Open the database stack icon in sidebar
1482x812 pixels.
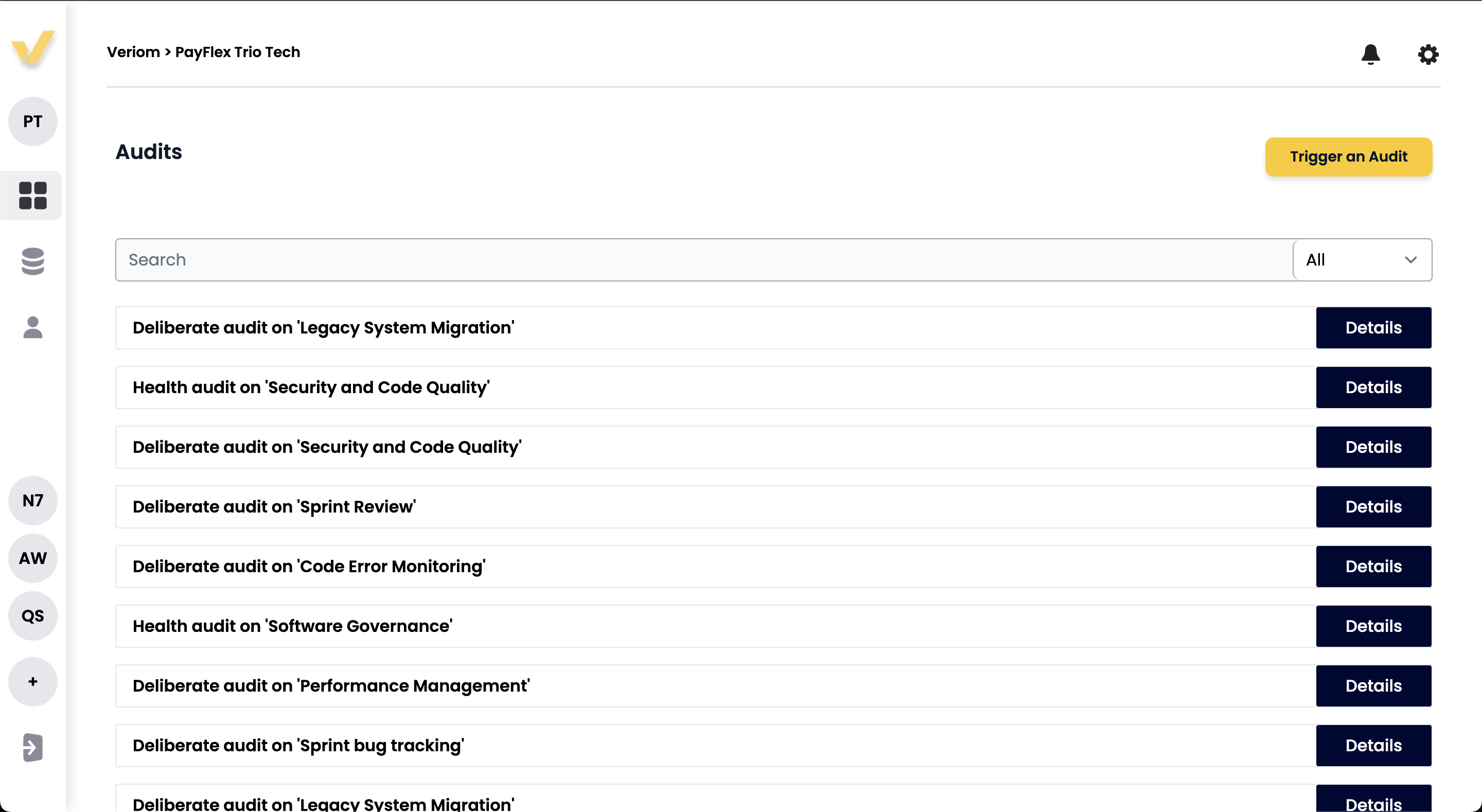tap(33, 261)
